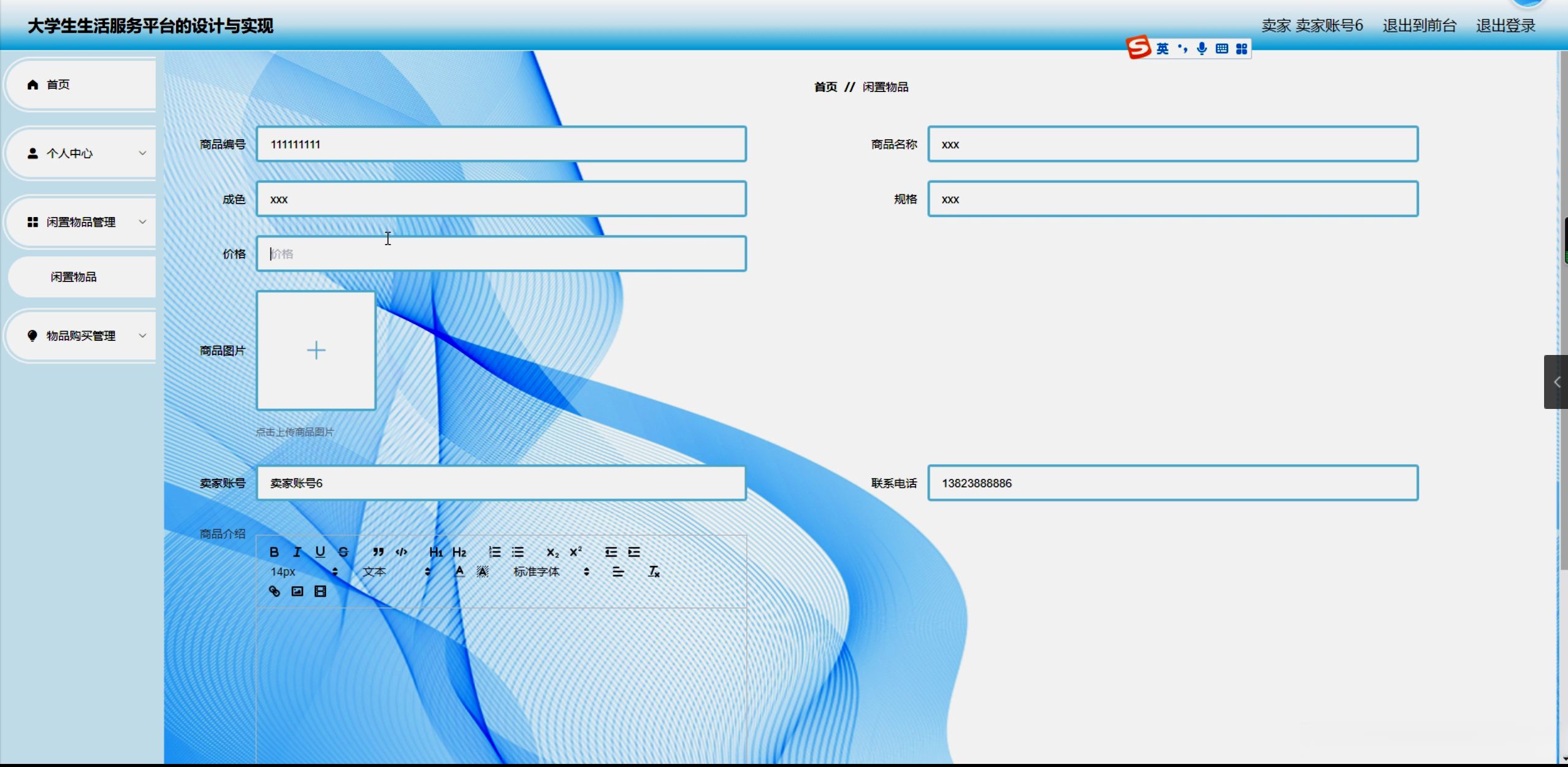Clear text formatting in editor
Viewport: 1568px width, 767px height.
(654, 571)
